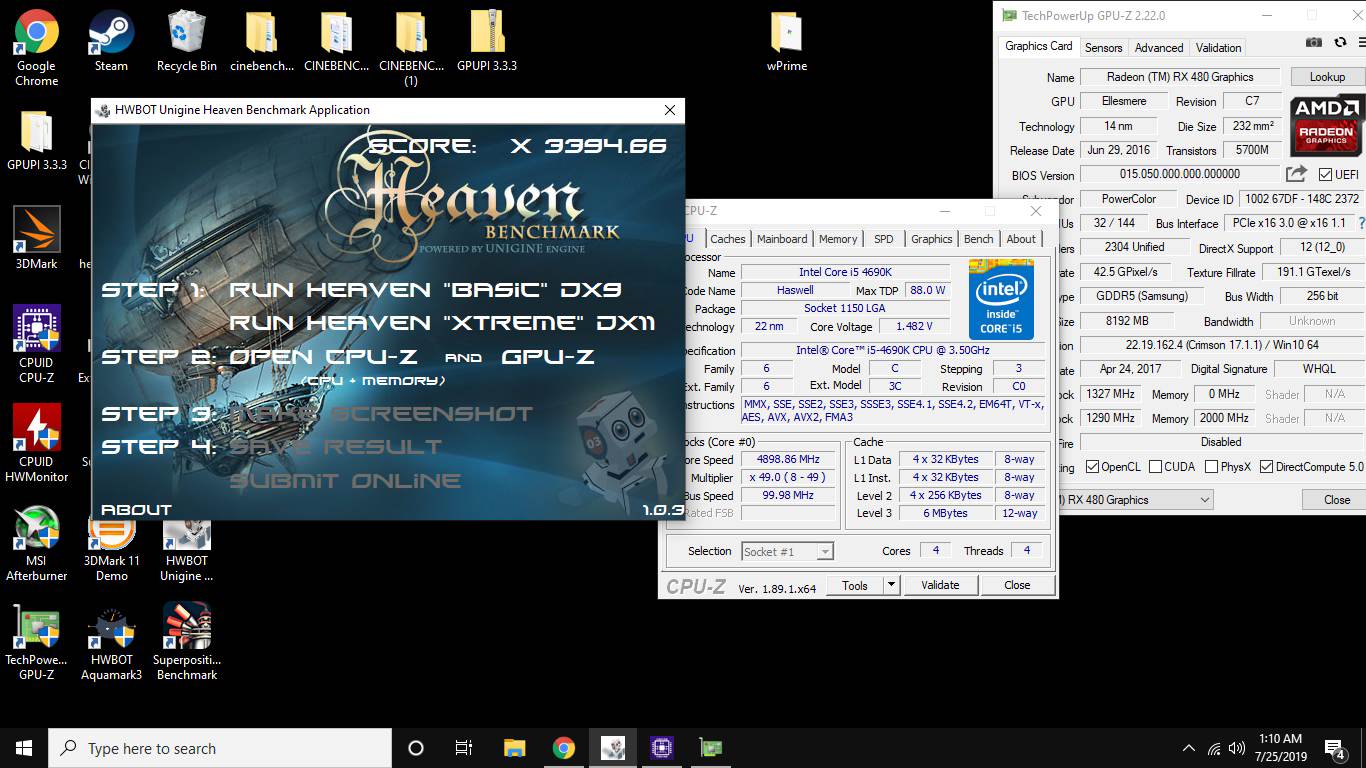Viewport: 1366px width, 768px height.
Task: Click the AMD Radeon Graphics logo in GPU-Z
Action: click(x=1327, y=125)
